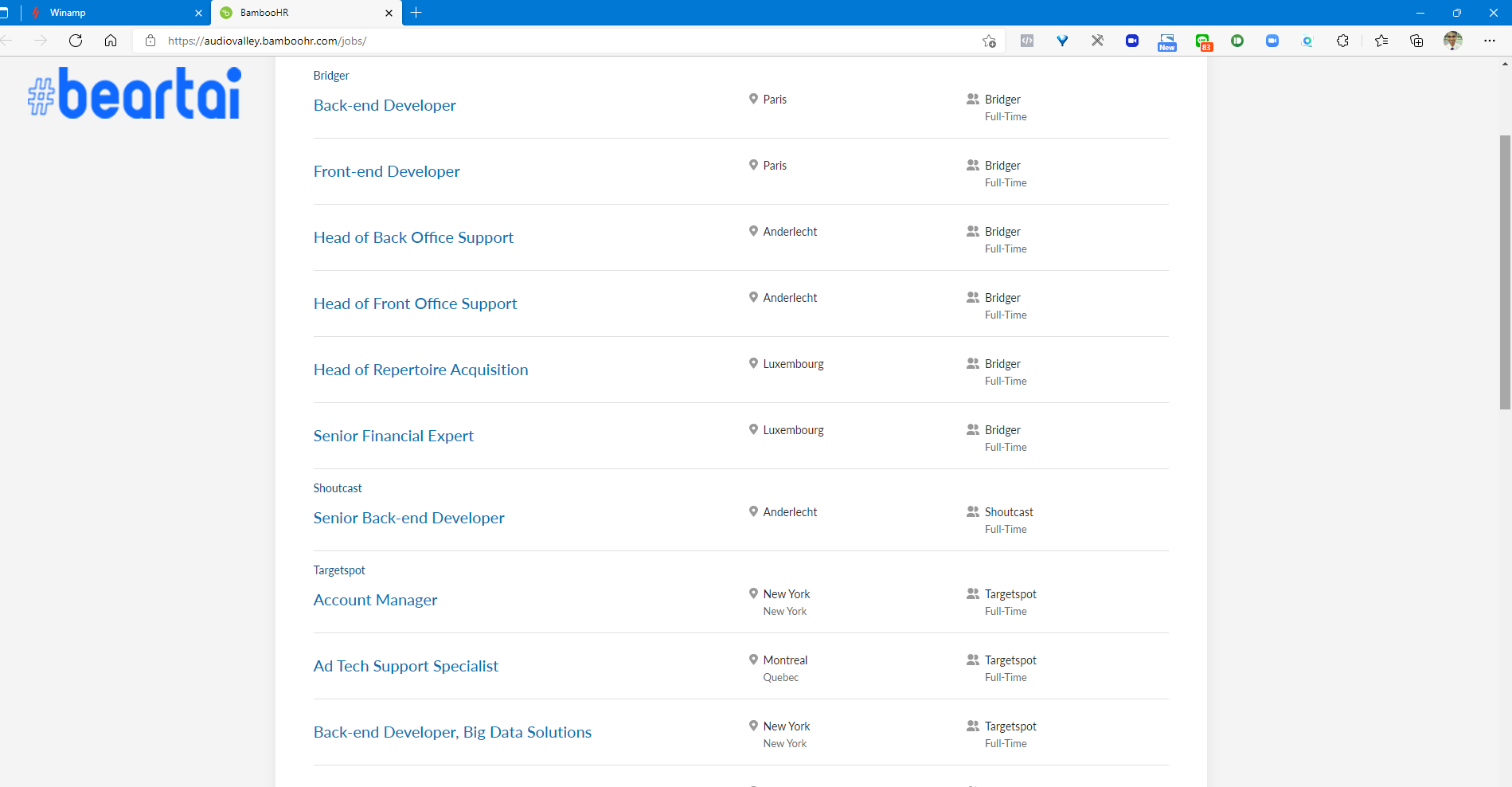Open the Collections icon
Screen dimensions: 1512x787
(1416, 41)
